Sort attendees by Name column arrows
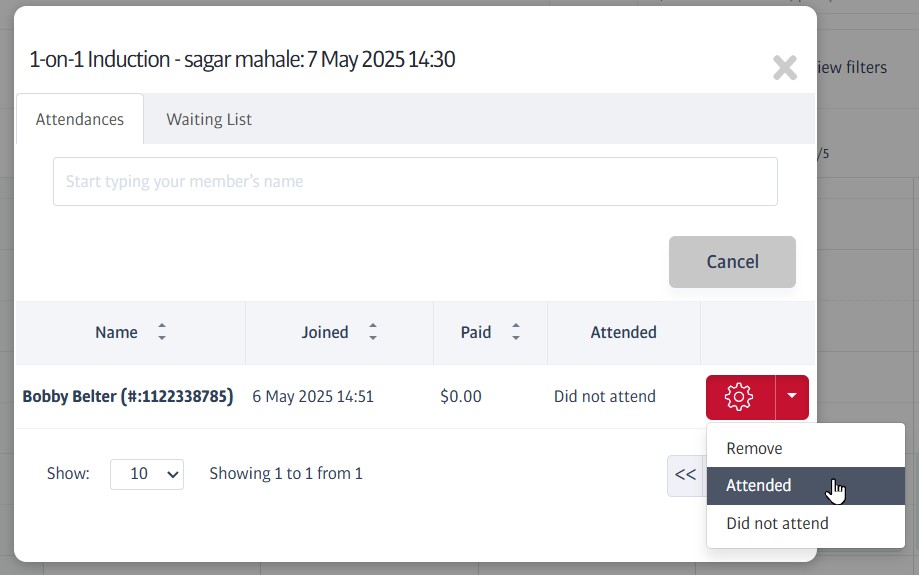The height and width of the screenshot is (575, 919). (162, 332)
